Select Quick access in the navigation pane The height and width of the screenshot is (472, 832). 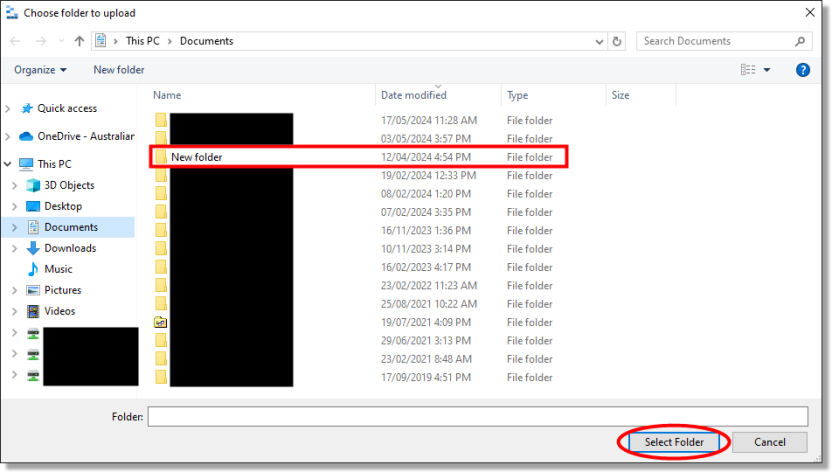coord(67,108)
